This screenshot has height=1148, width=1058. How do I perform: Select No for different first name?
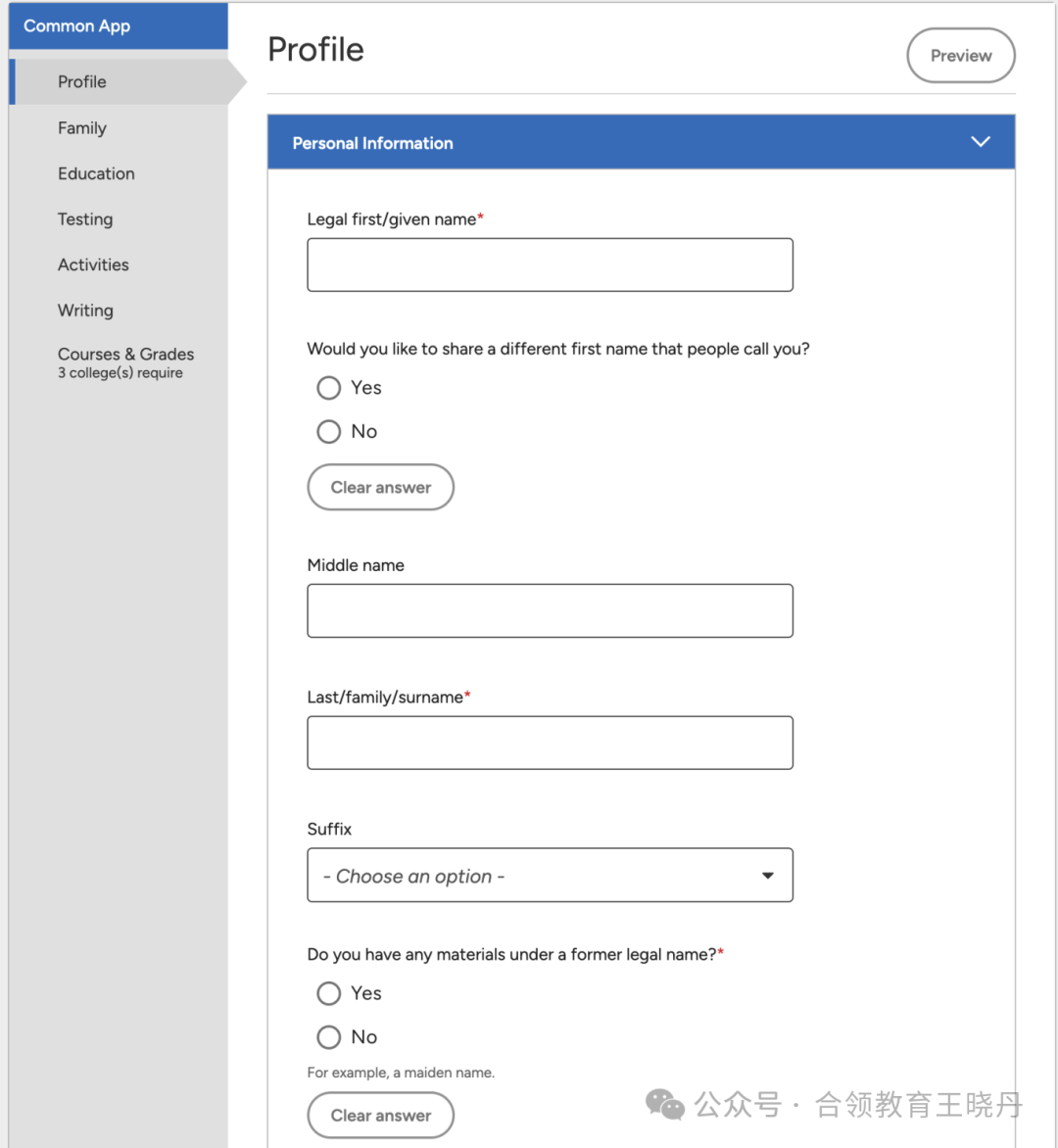tap(329, 431)
